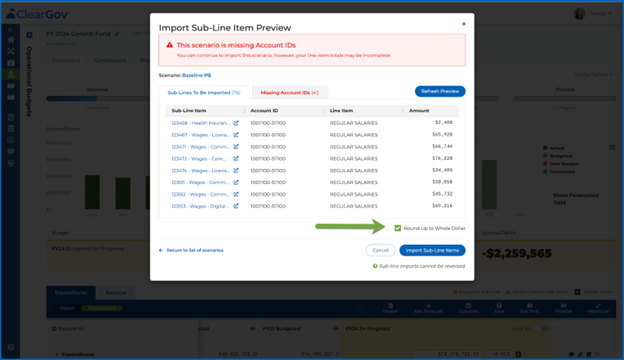The width and height of the screenshot is (624, 360).
Task: Open external link icon for 123513 Wages Digital row
Action: point(236,206)
